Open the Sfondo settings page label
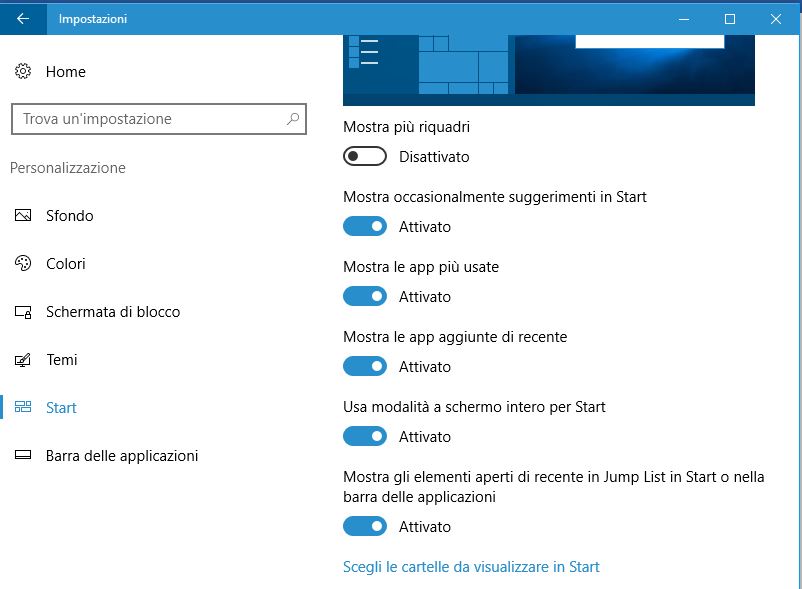 70,216
